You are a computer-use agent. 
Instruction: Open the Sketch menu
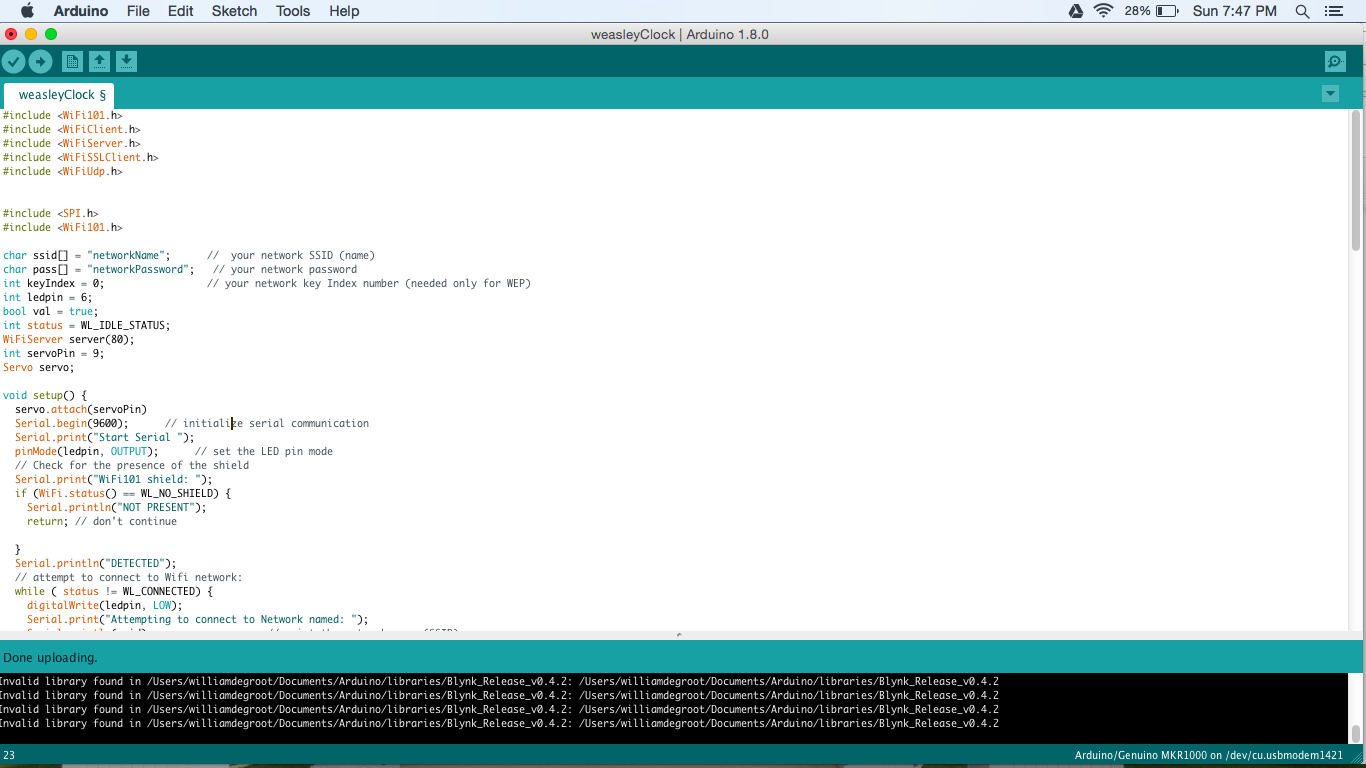(x=234, y=11)
